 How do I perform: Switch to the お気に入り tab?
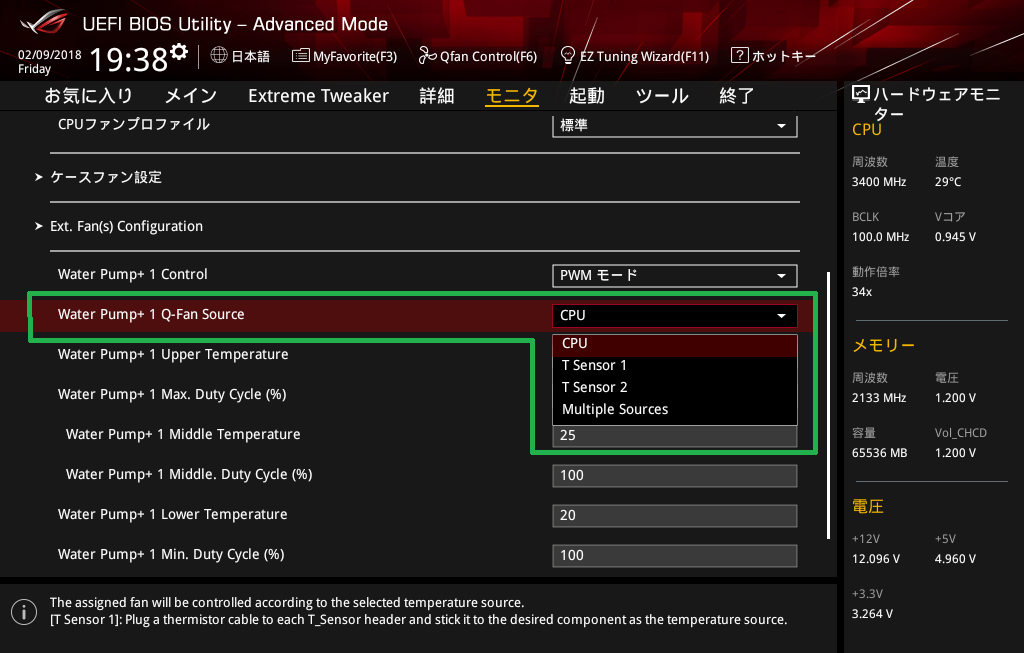coord(89,95)
